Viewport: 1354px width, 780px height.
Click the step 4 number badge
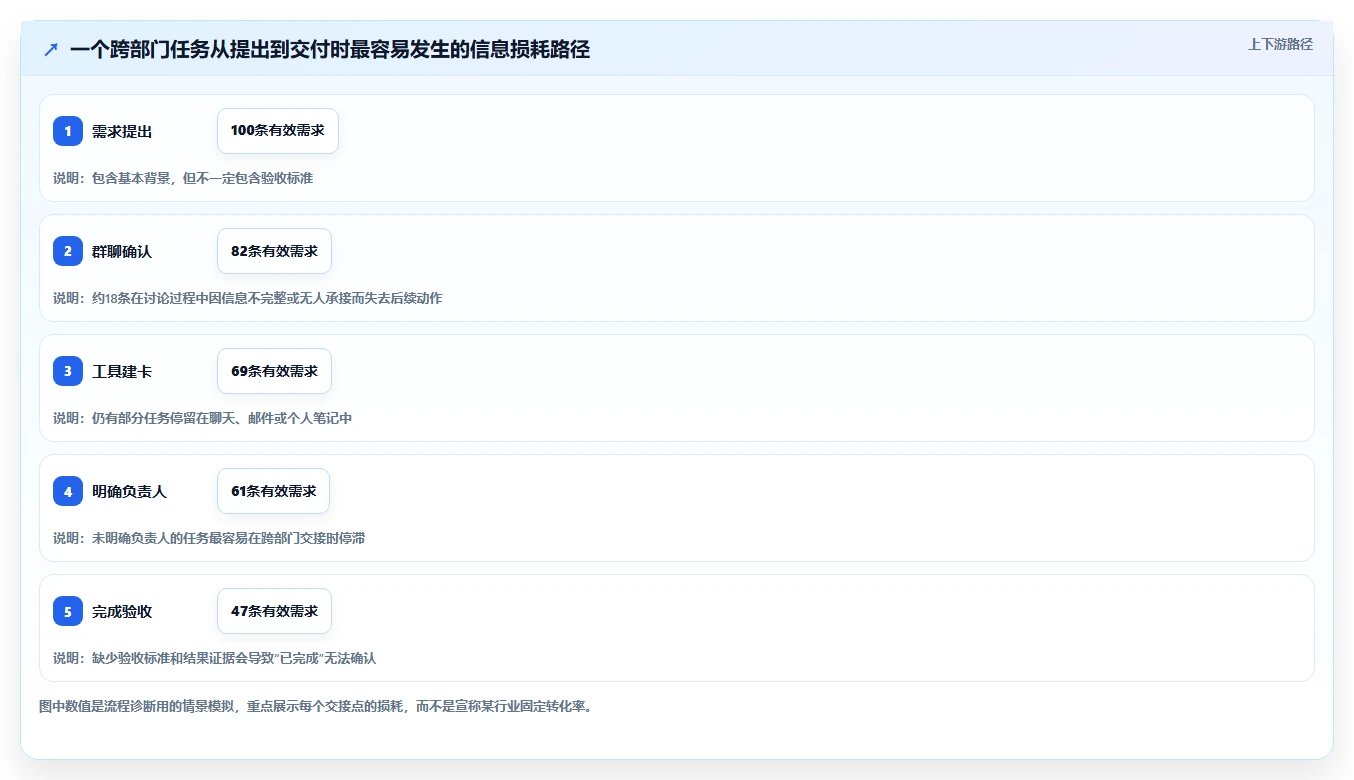(68, 491)
